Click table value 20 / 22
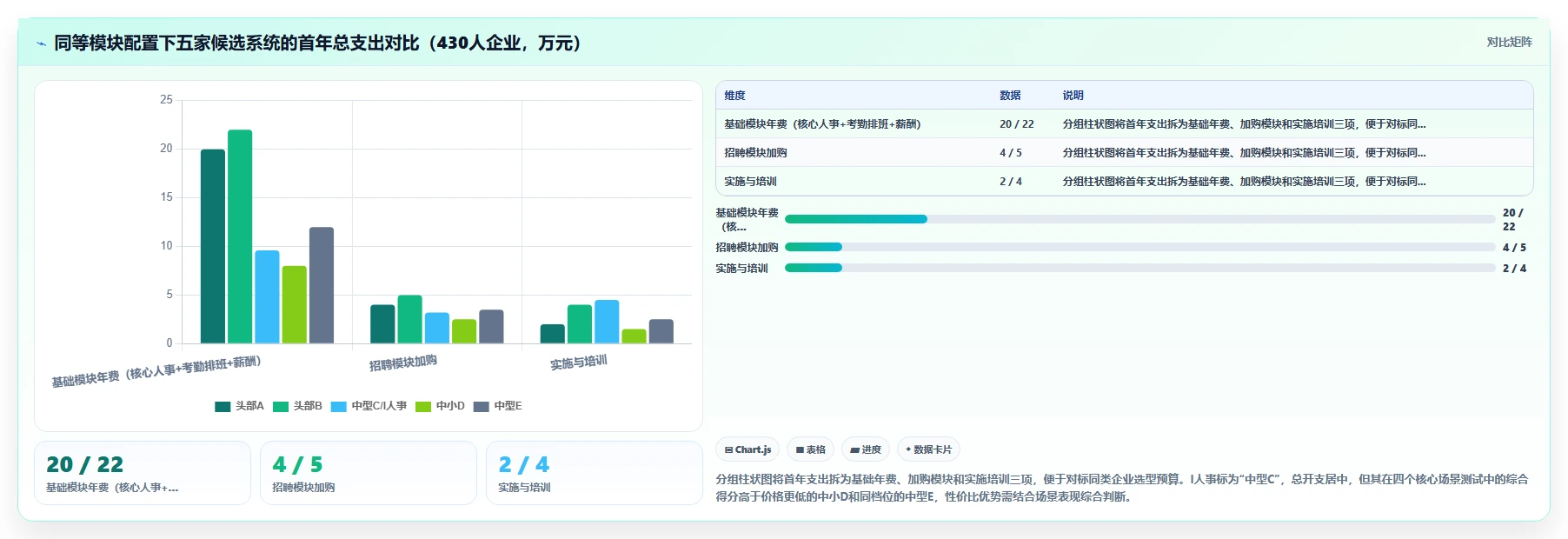Screen dimensions: 1568x539 point(1017,124)
